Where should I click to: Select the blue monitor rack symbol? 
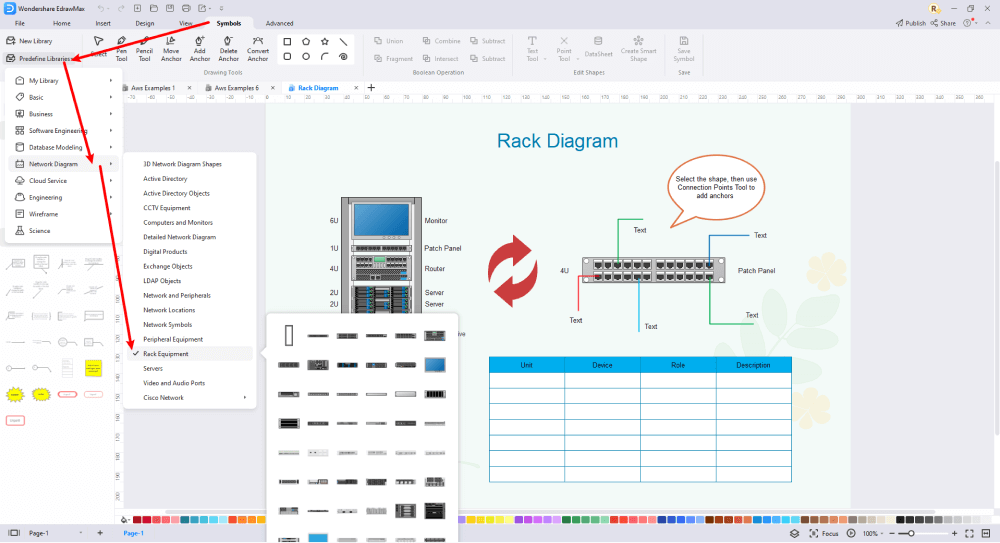[434, 365]
